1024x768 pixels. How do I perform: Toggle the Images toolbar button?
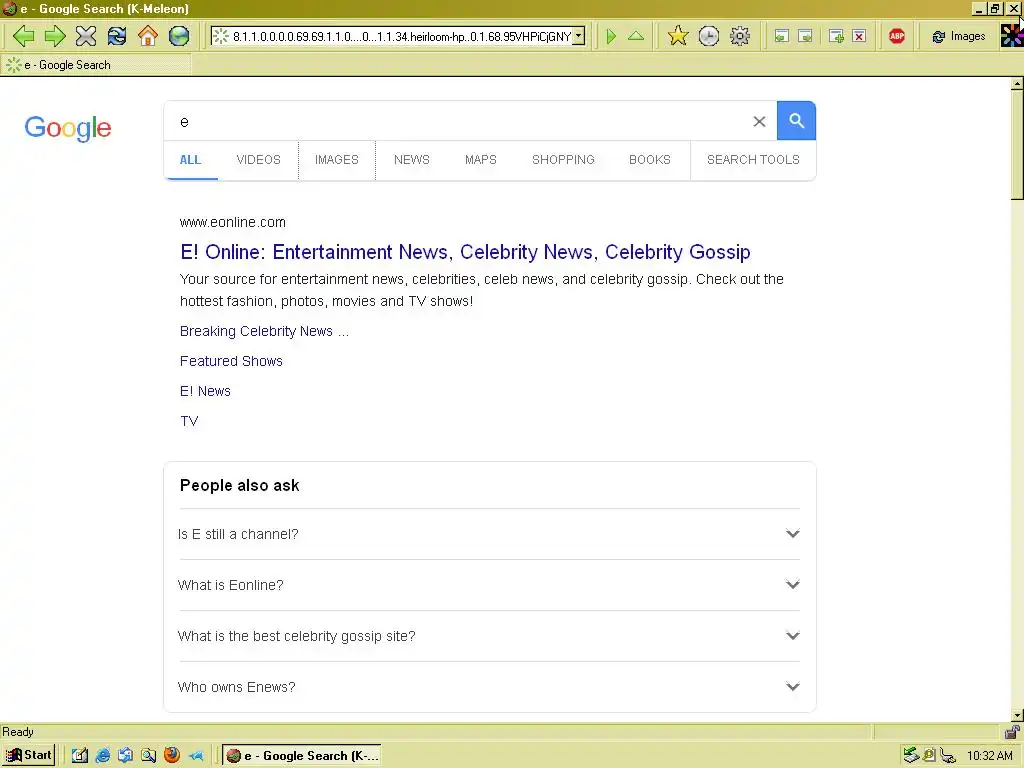point(958,36)
